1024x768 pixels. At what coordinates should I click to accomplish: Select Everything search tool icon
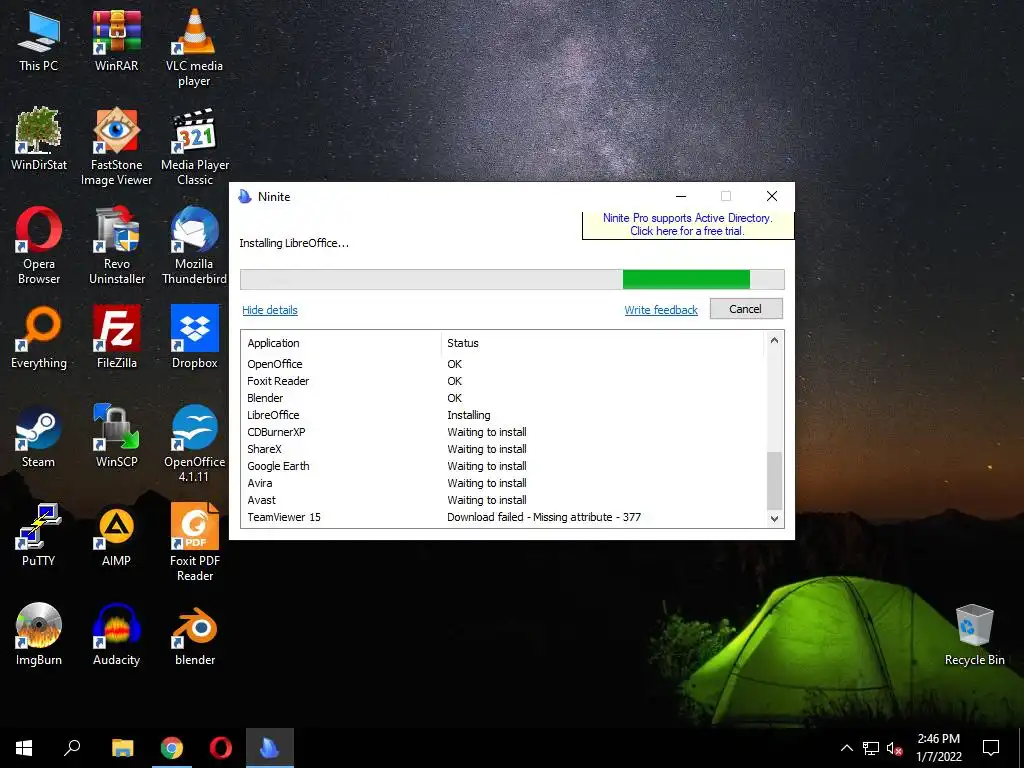39,338
